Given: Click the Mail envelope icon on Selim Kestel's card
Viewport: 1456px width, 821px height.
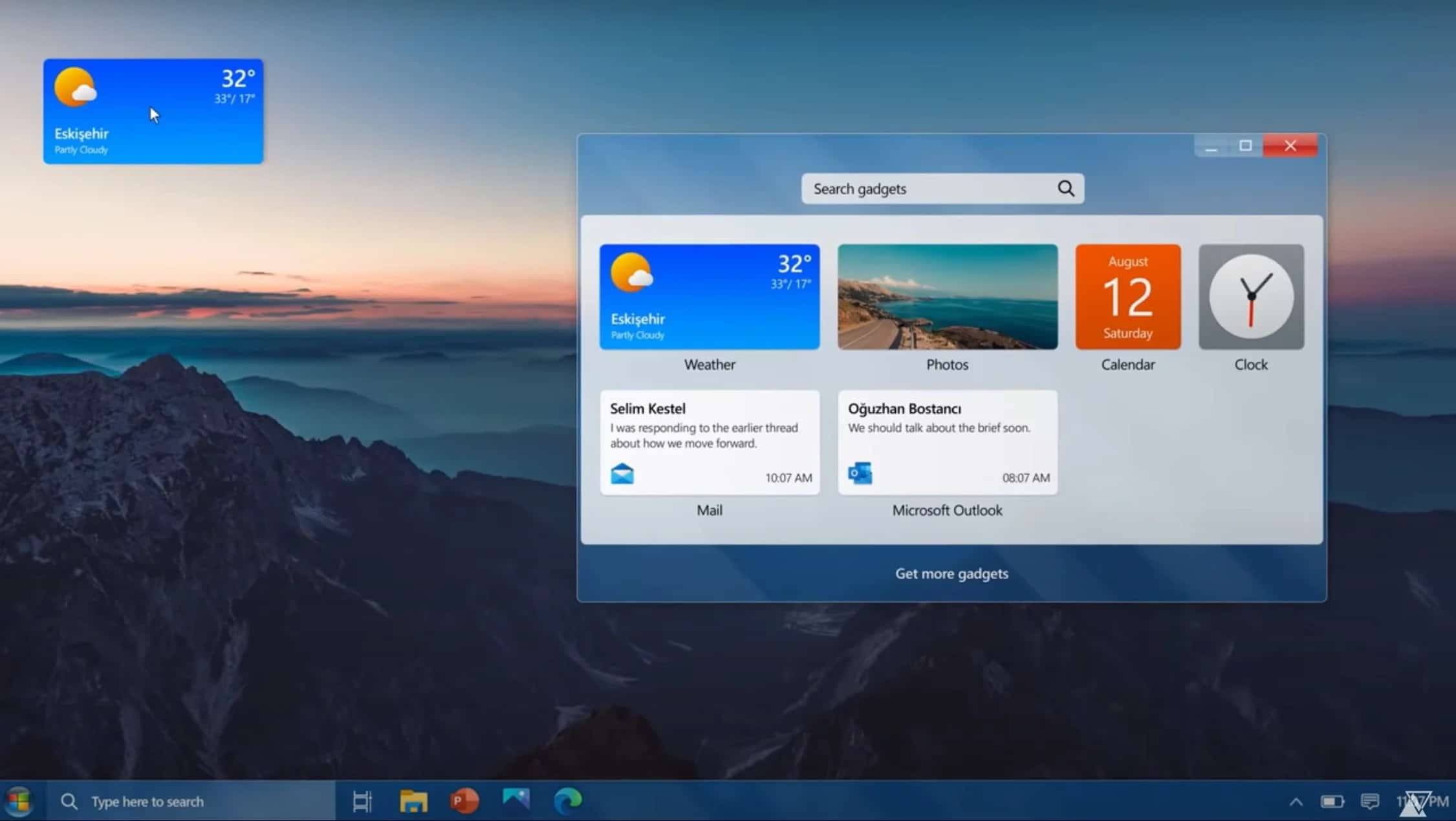Looking at the screenshot, I should click(622, 473).
